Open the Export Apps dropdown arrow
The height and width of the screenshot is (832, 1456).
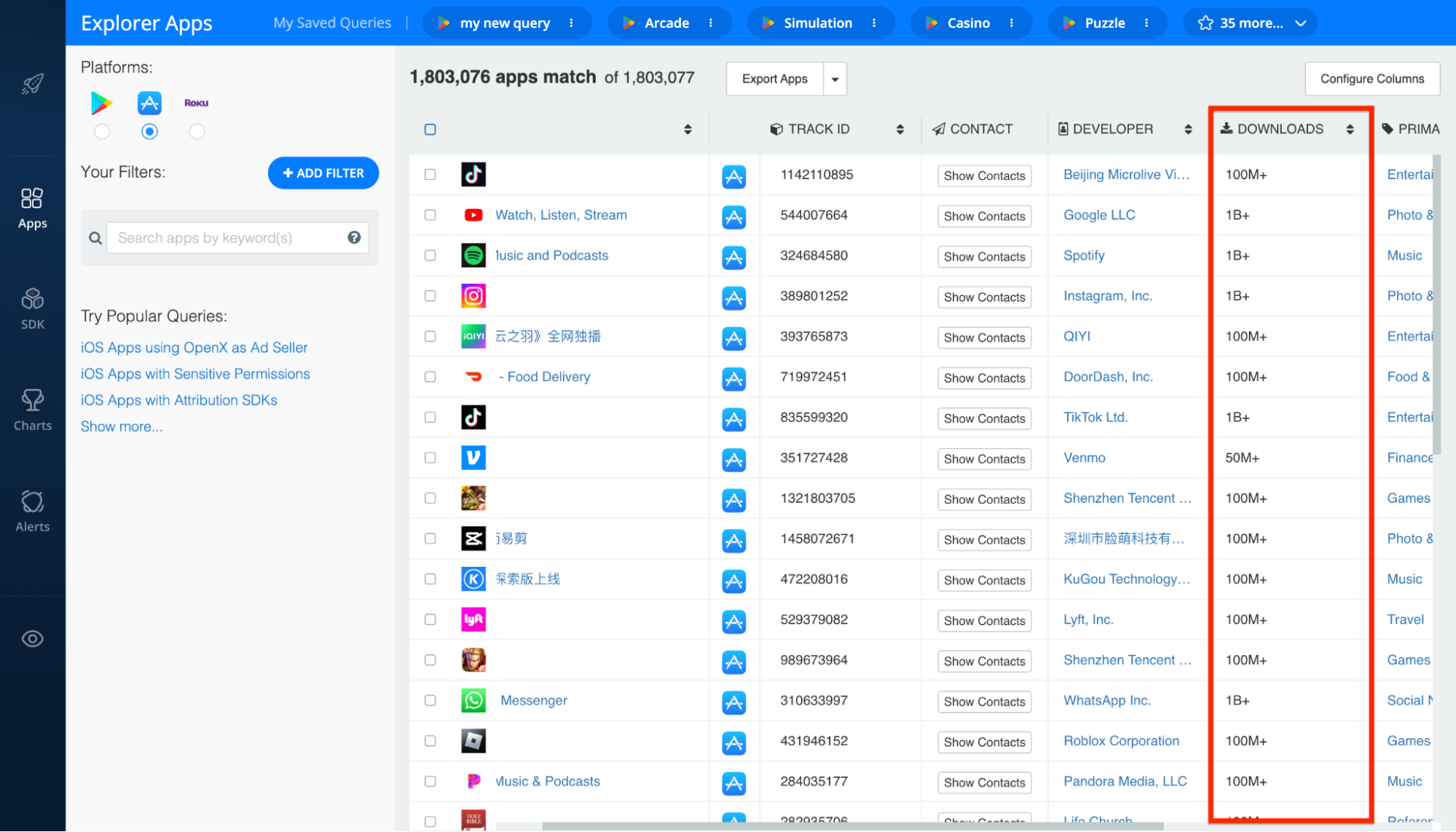click(835, 79)
